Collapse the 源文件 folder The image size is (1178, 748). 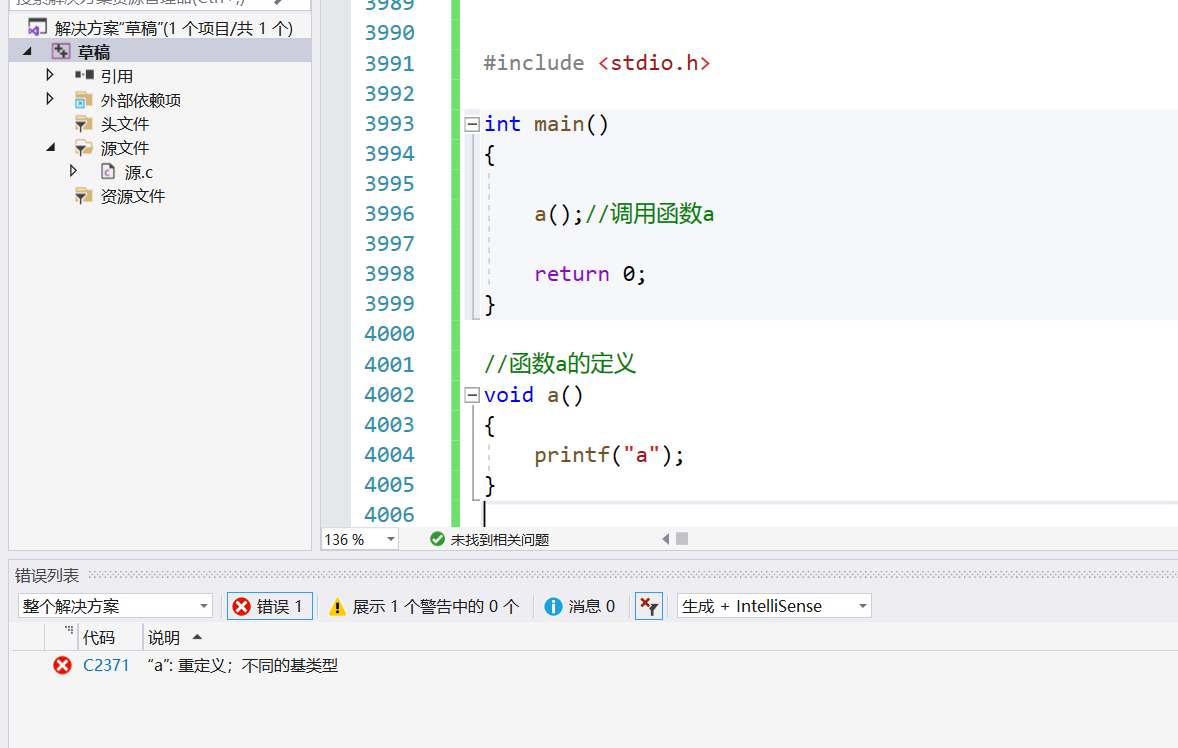point(50,147)
